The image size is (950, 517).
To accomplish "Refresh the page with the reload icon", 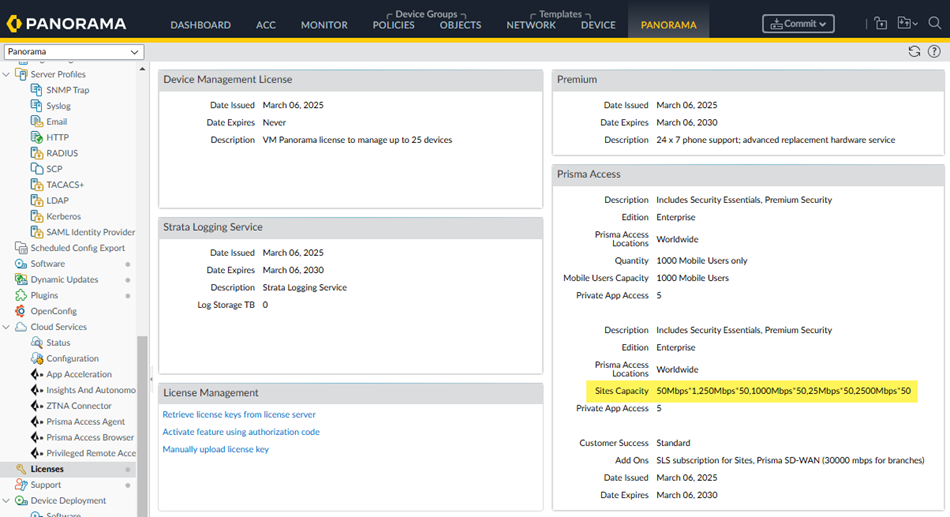I will click(x=914, y=52).
